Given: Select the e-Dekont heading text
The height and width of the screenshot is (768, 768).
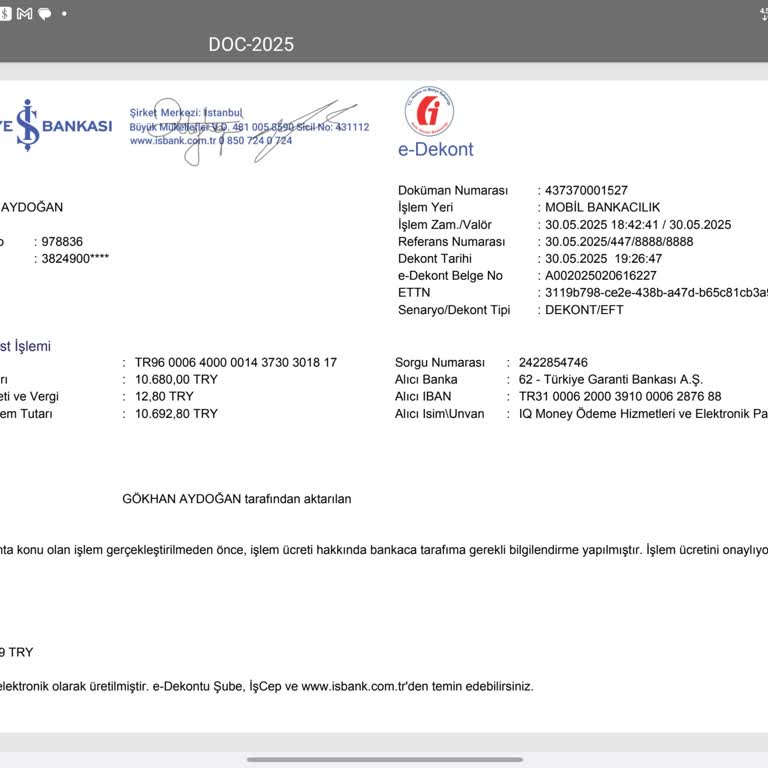Looking at the screenshot, I should pyautogui.click(x=435, y=149).
